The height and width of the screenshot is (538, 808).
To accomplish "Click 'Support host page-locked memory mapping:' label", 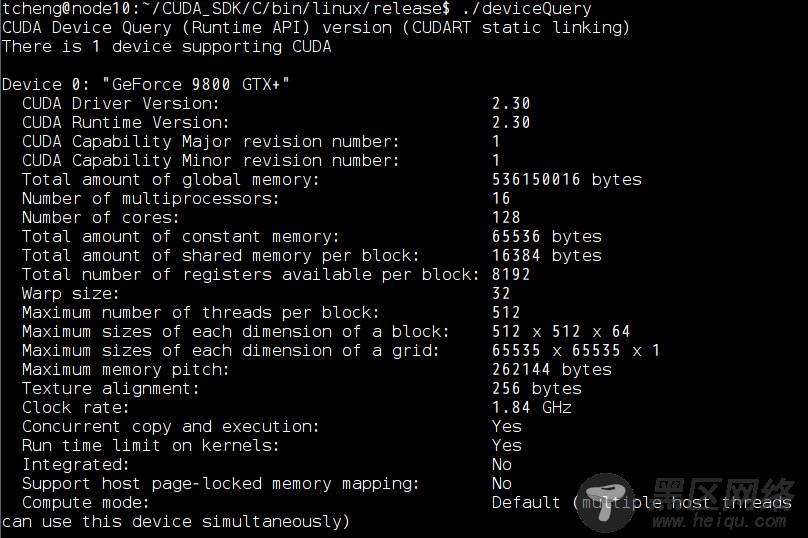I will click(x=221, y=484).
